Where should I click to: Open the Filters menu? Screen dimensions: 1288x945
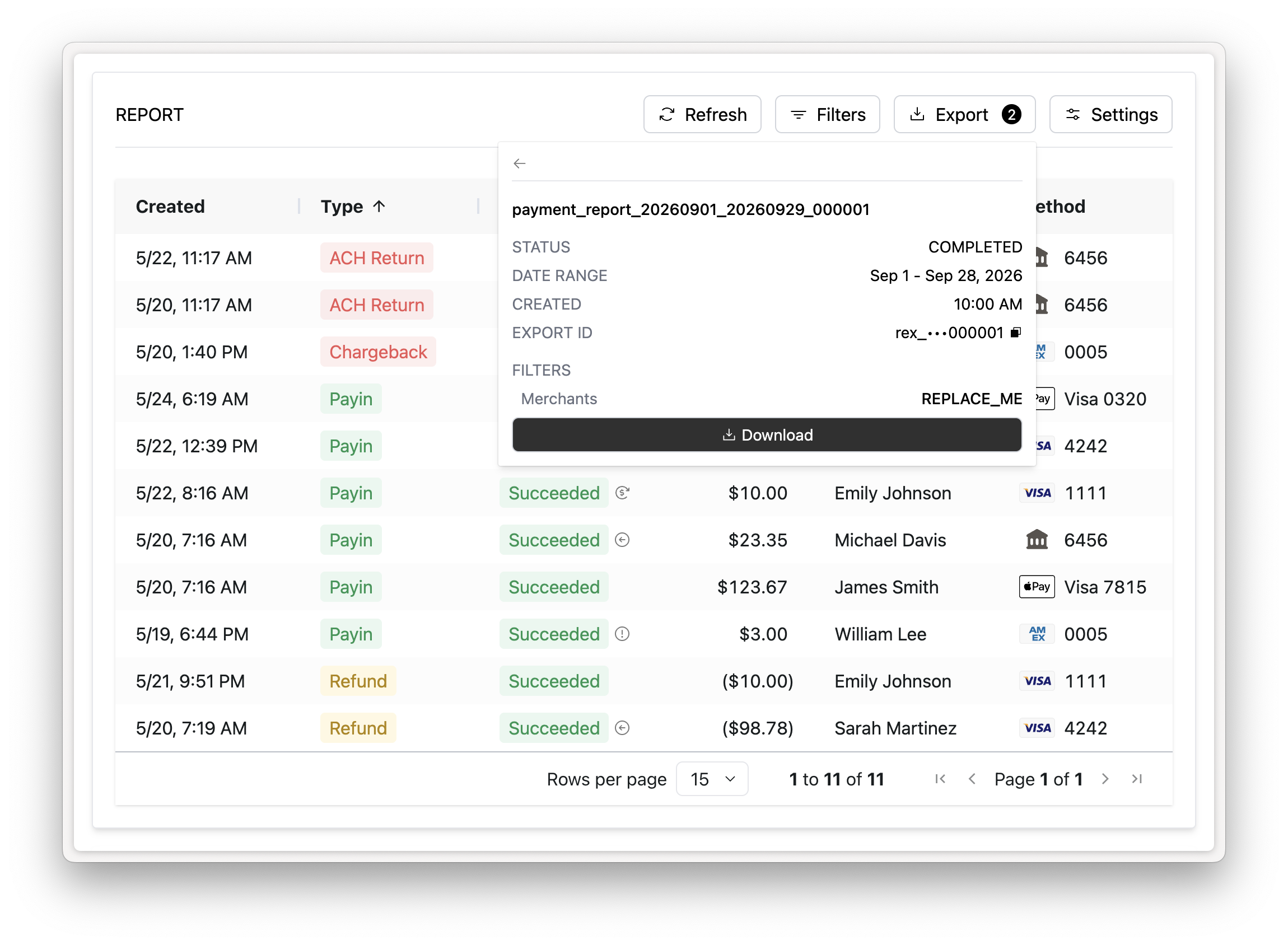(x=828, y=114)
